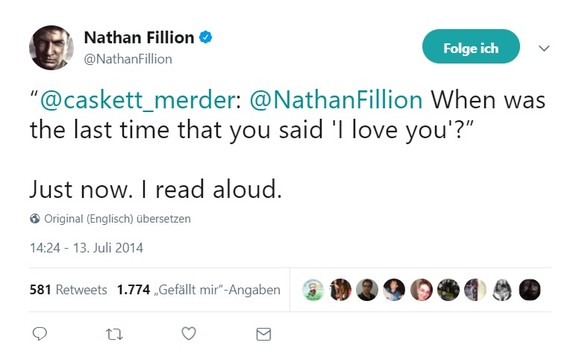Click the blue verified badge
This screenshot has width=582, height=363.
[x=206, y=37]
